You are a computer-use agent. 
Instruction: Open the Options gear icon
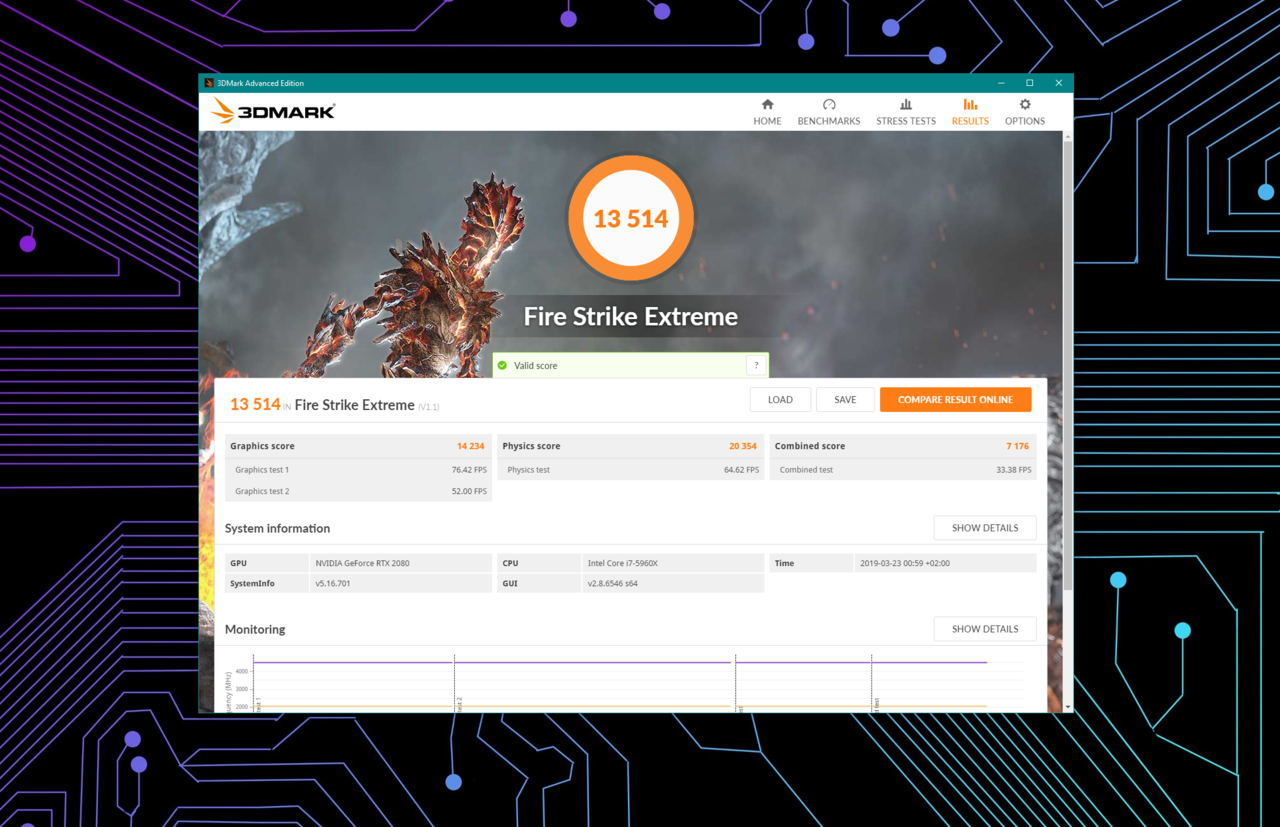pyautogui.click(x=1025, y=104)
